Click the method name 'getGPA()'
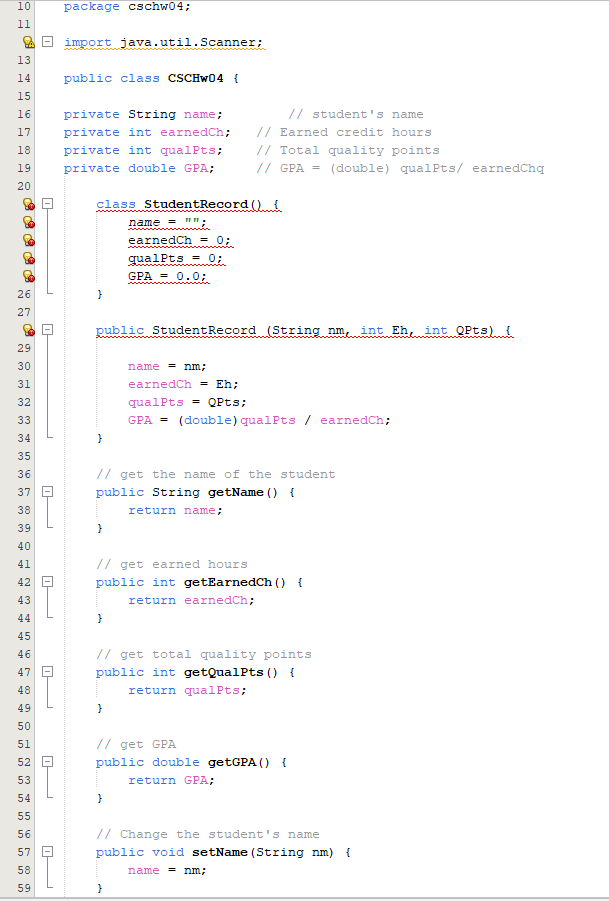 tap(239, 763)
